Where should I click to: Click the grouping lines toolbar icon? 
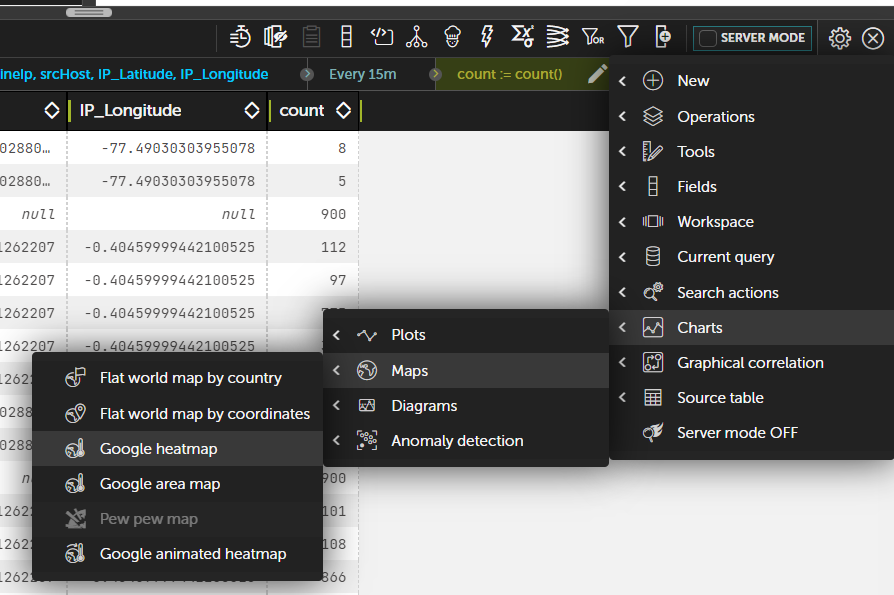558,37
